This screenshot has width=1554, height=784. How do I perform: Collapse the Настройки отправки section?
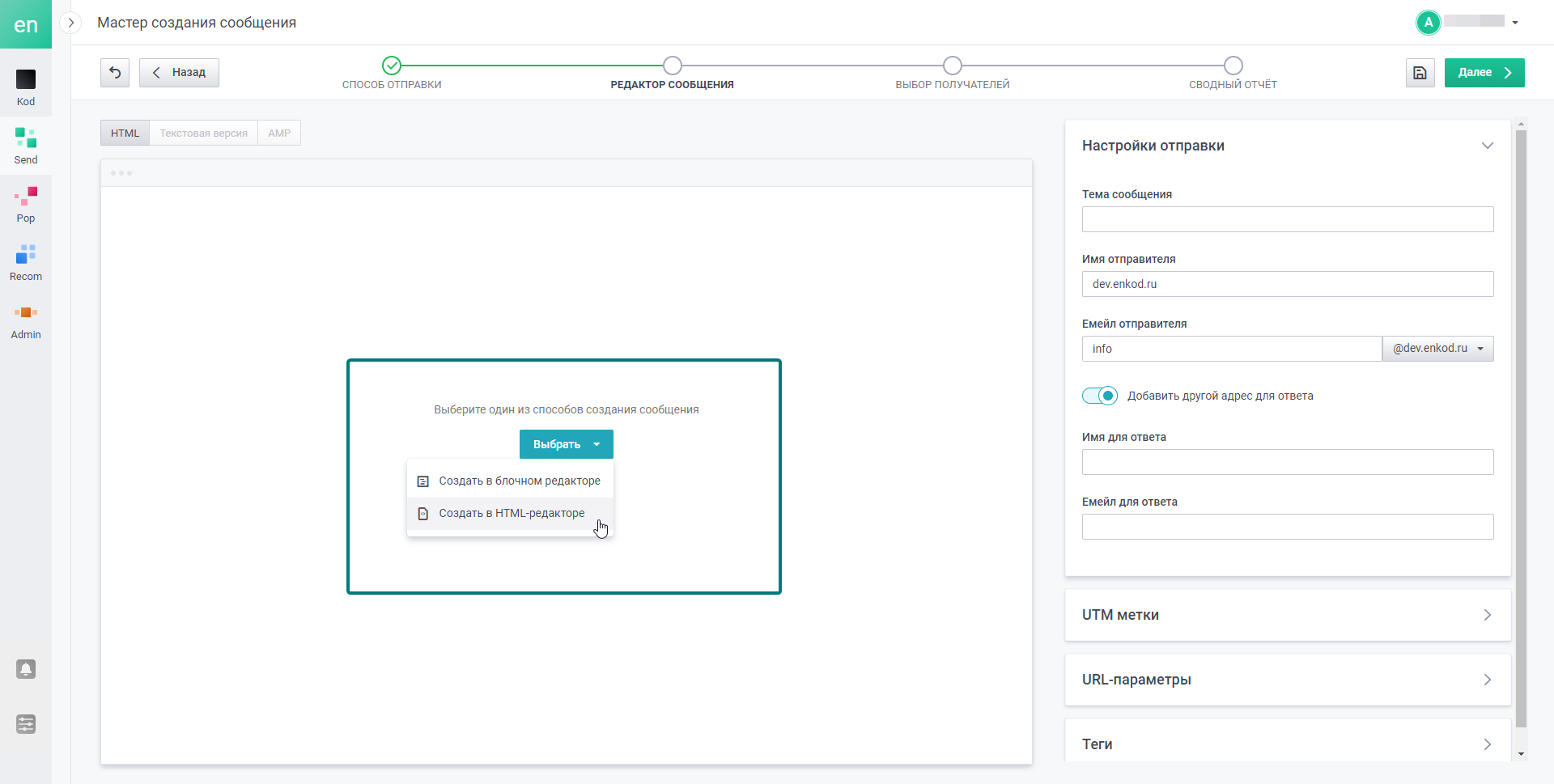click(x=1487, y=146)
